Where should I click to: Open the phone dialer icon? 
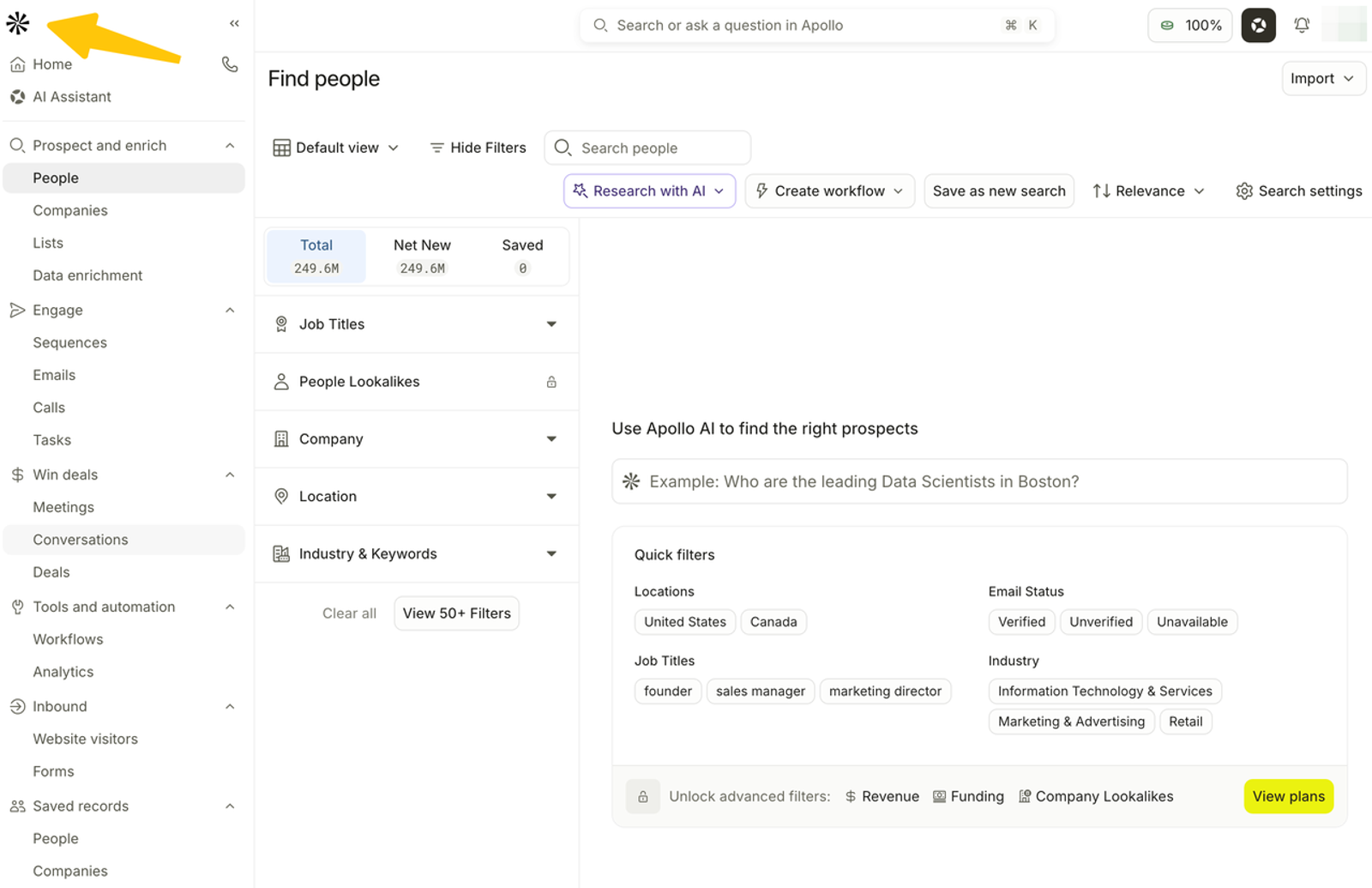230,64
